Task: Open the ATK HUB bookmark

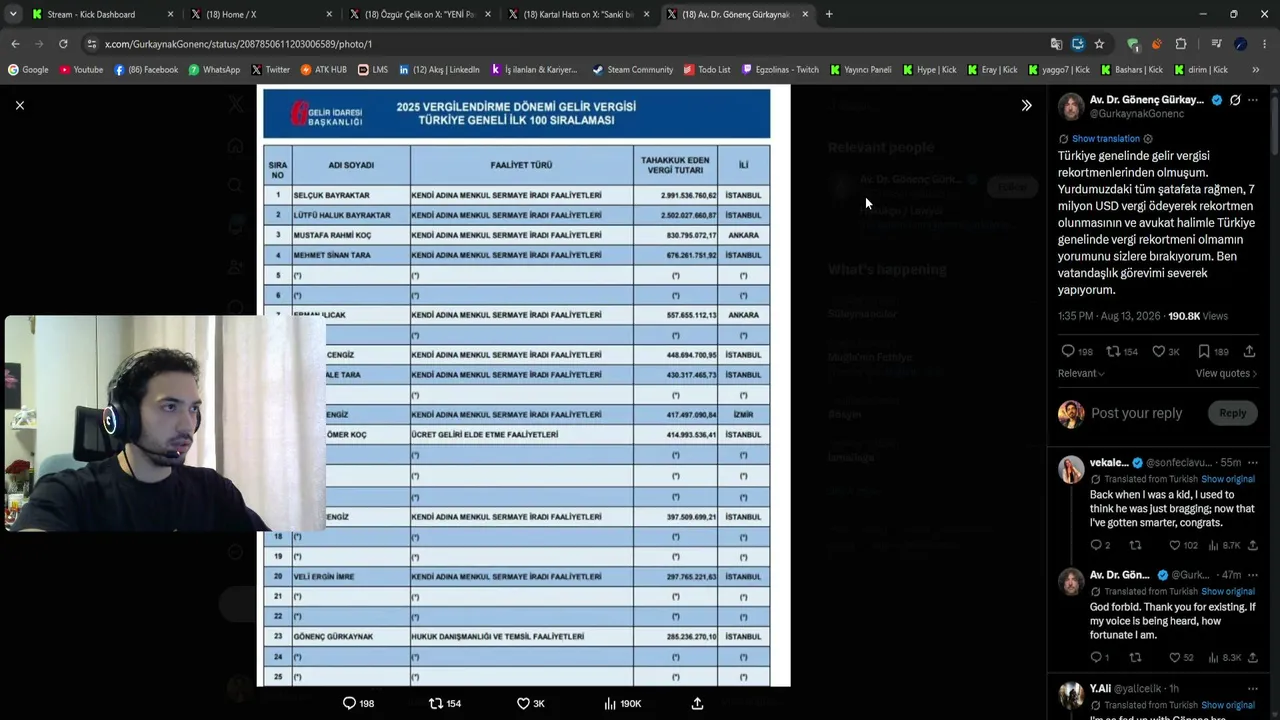Action: coord(324,70)
